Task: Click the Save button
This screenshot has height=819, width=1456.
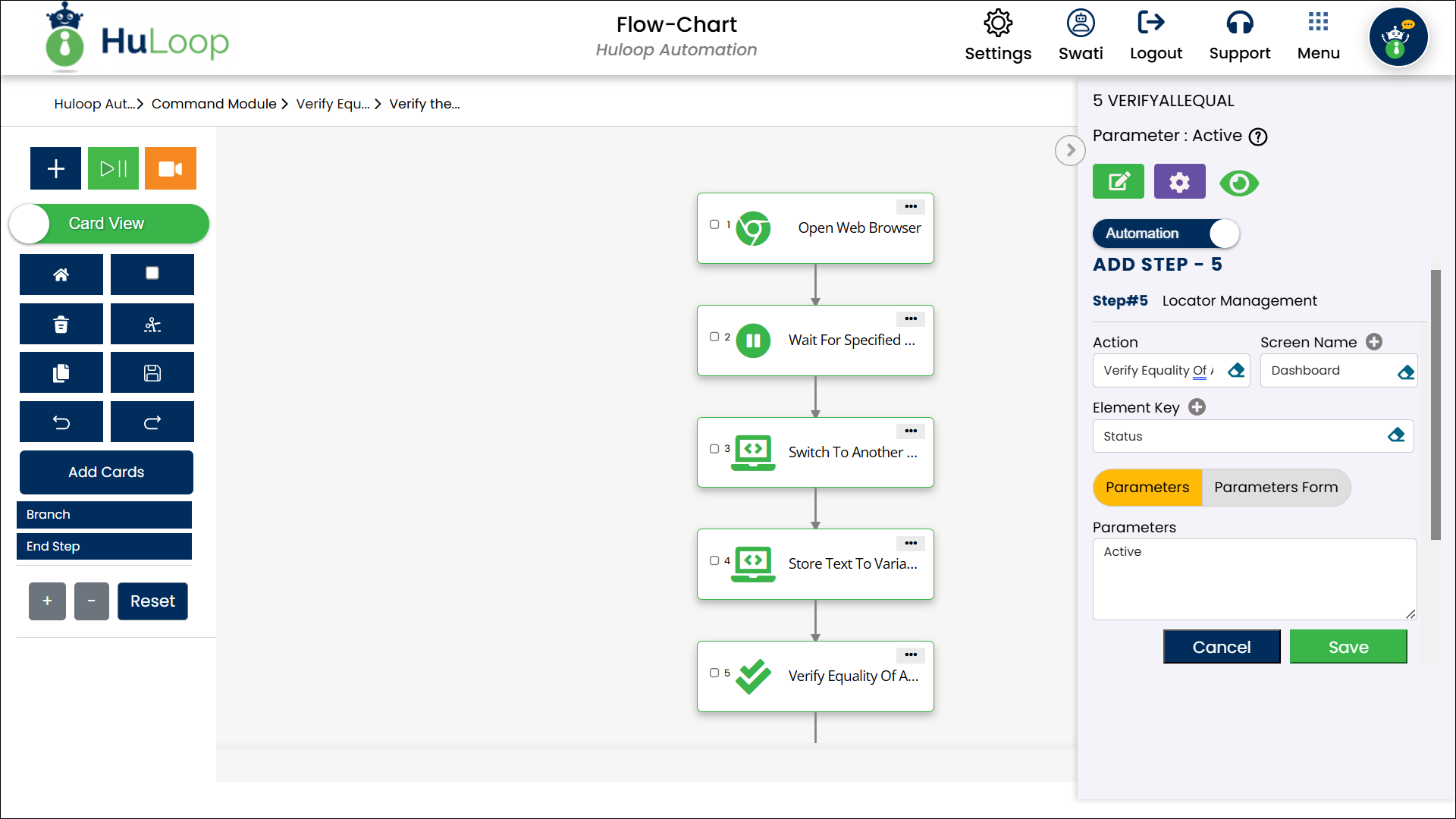Action: 1348,647
